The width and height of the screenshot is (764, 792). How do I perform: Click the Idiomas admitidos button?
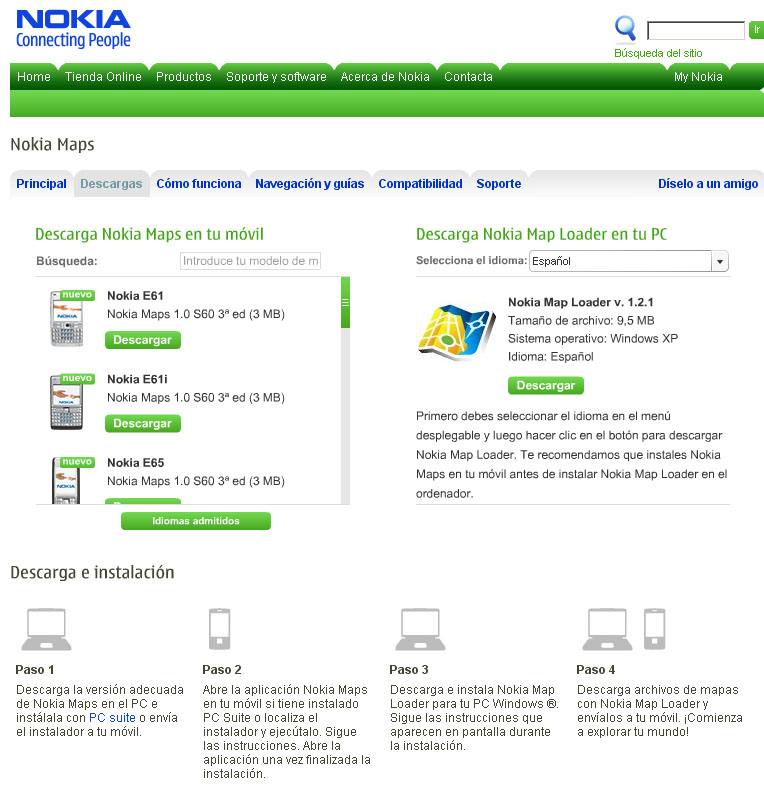coord(196,521)
